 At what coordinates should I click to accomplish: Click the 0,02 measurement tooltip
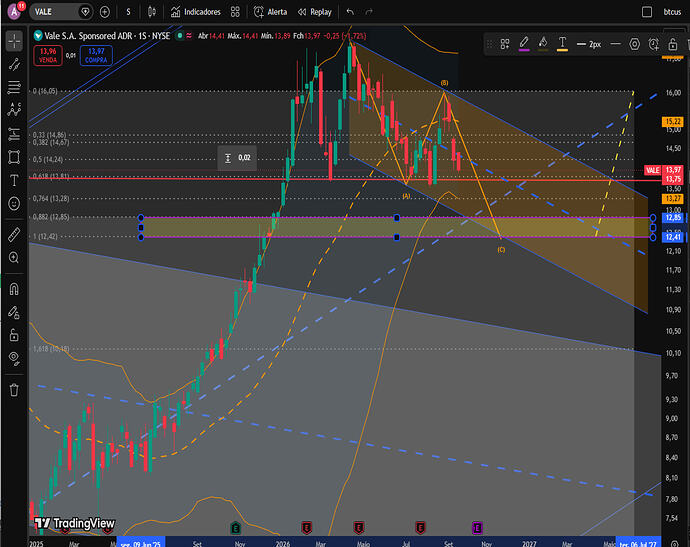coord(238,158)
